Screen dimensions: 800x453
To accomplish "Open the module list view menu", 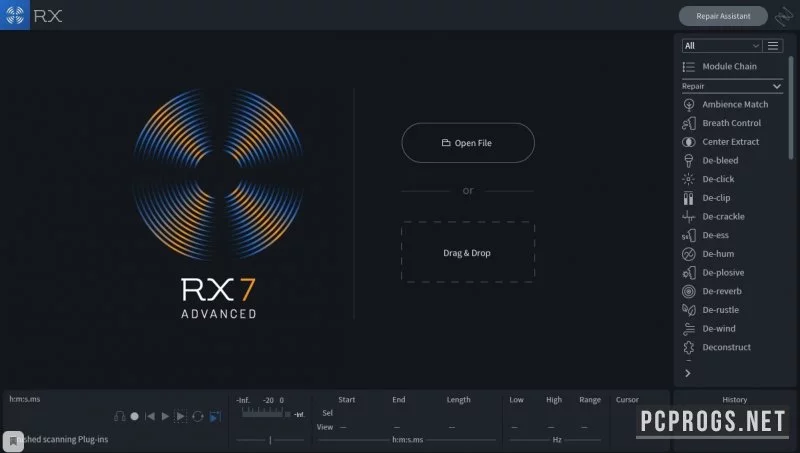I will pos(773,46).
